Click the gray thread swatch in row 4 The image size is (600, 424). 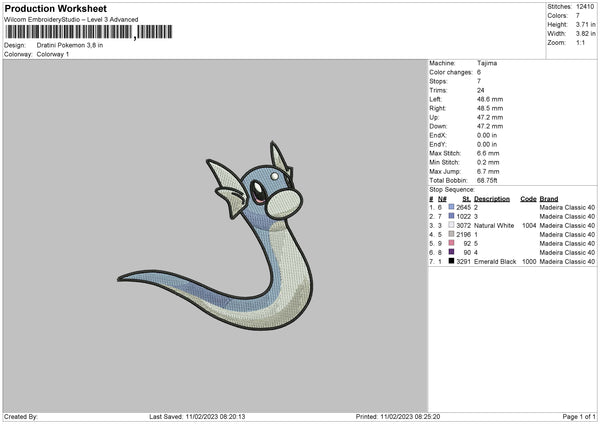click(451, 234)
